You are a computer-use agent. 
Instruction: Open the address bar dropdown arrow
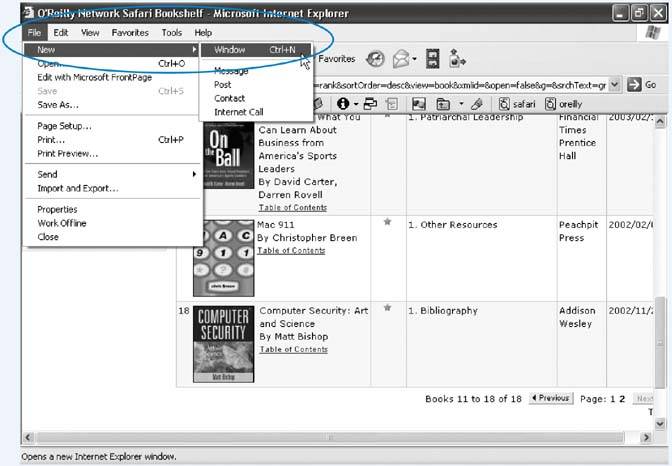[614, 85]
